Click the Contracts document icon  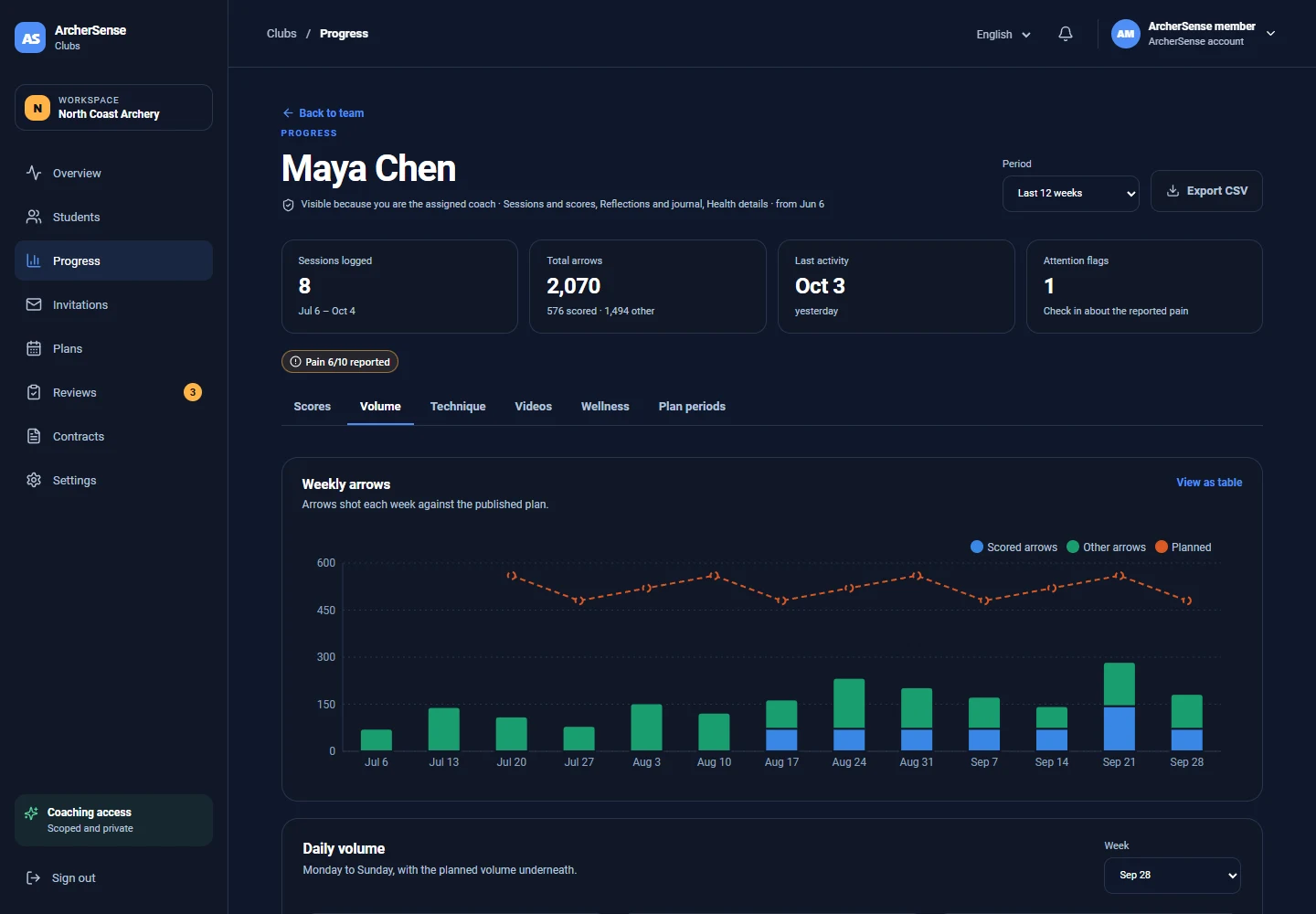click(34, 436)
